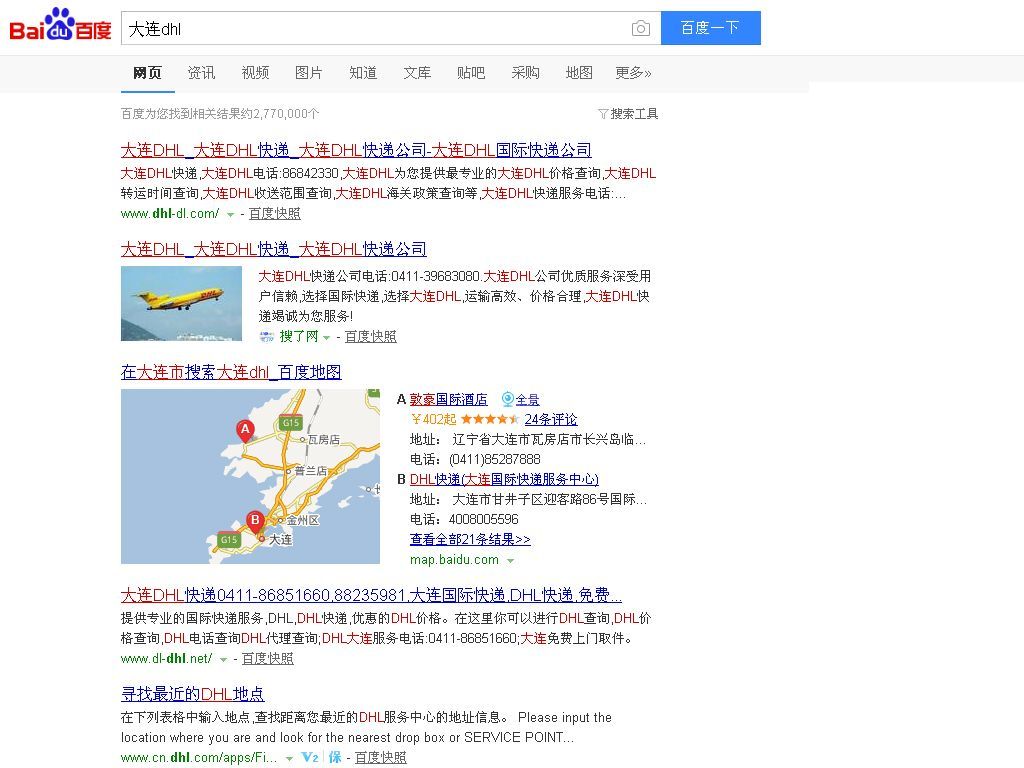1024x768 pixels.
Task: Open 百度快照 for www.dhl-dl.com result
Action: pos(275,214)
